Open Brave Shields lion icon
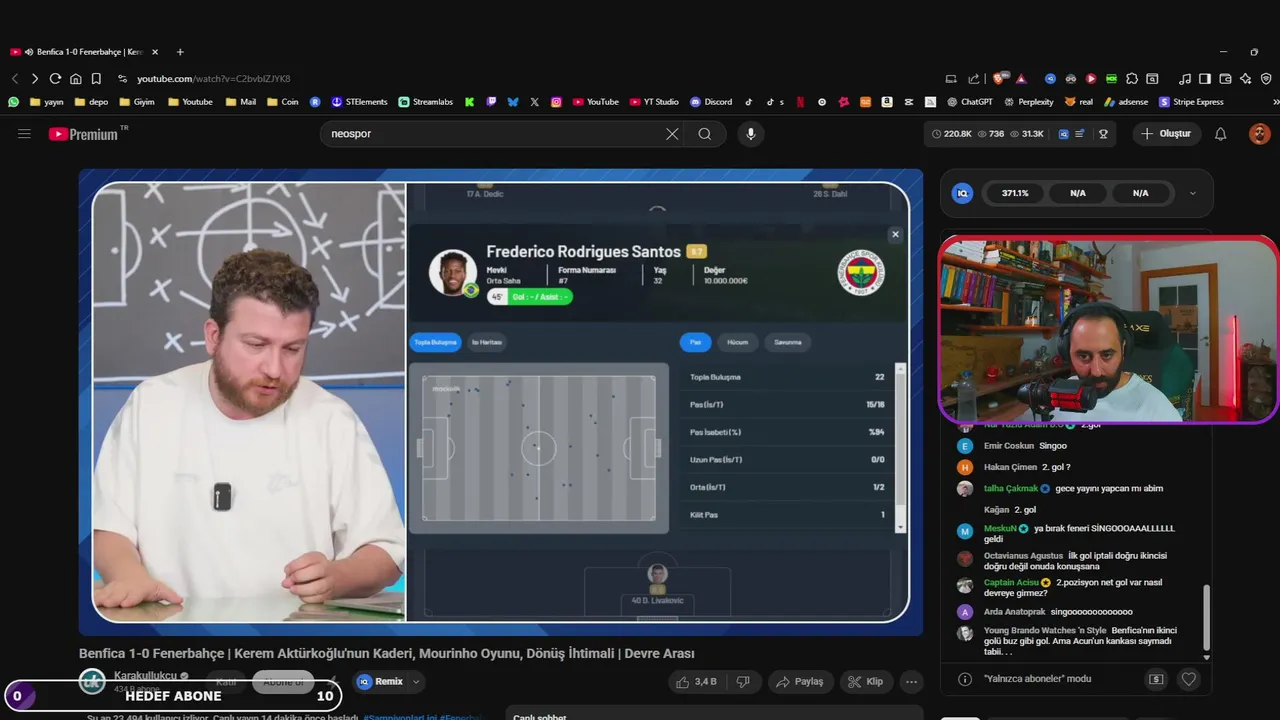The width and height of the screenshot is (1280, 720). 999,78
